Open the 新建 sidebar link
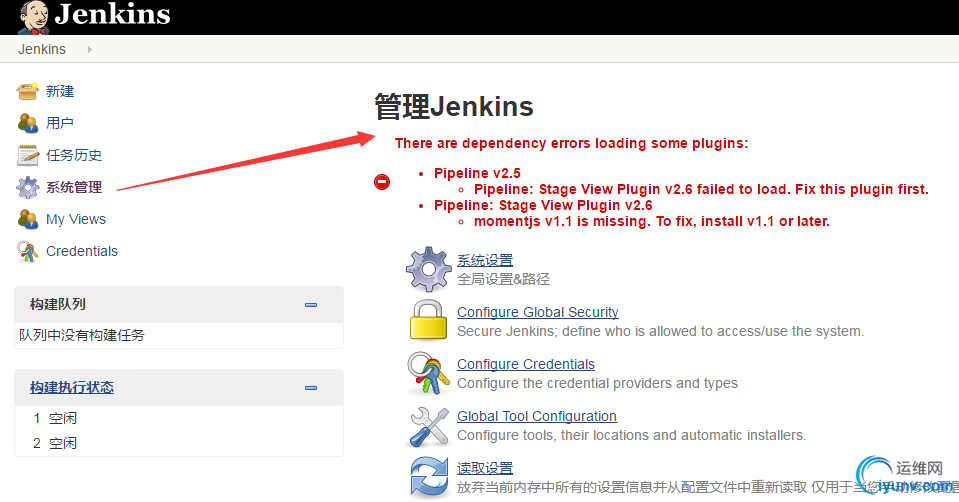 [60, 91]
